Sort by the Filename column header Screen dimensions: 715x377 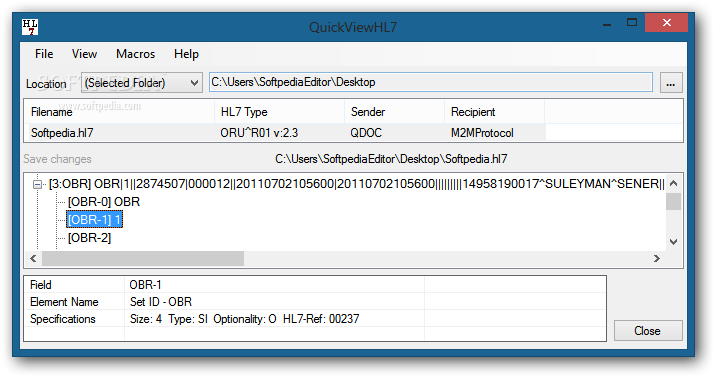coord(119,112)
